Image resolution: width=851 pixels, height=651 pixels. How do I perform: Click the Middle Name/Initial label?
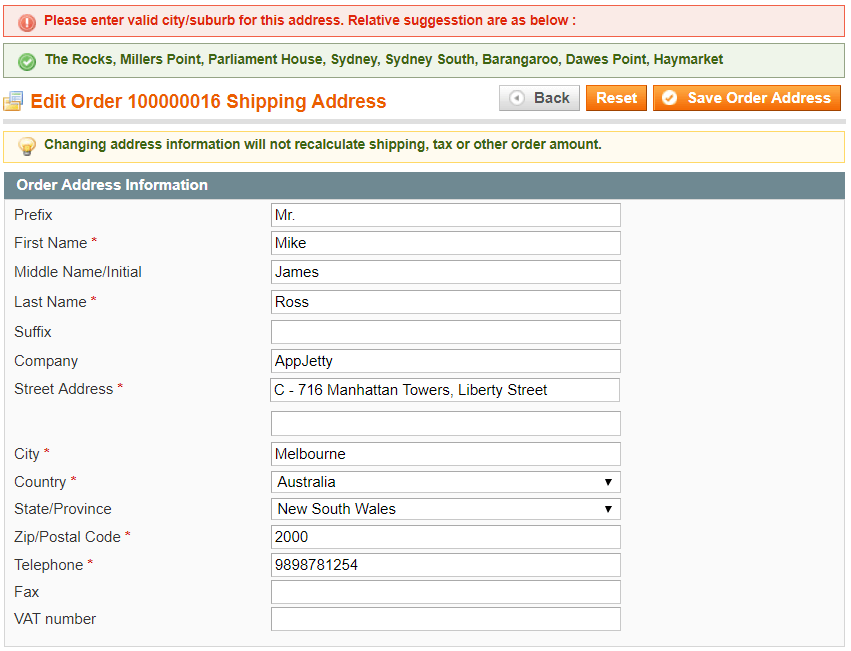point(78,272)
